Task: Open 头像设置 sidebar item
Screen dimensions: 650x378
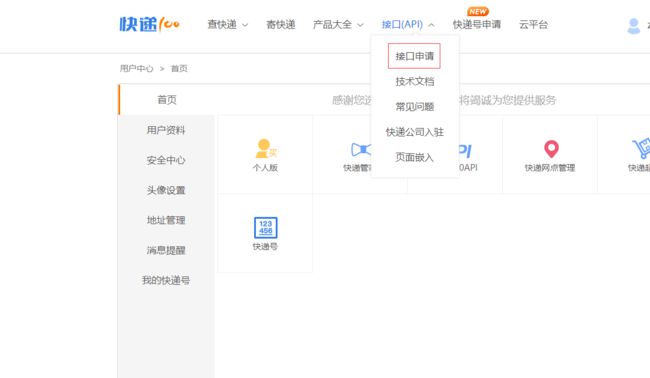Action: pos(166,190)
